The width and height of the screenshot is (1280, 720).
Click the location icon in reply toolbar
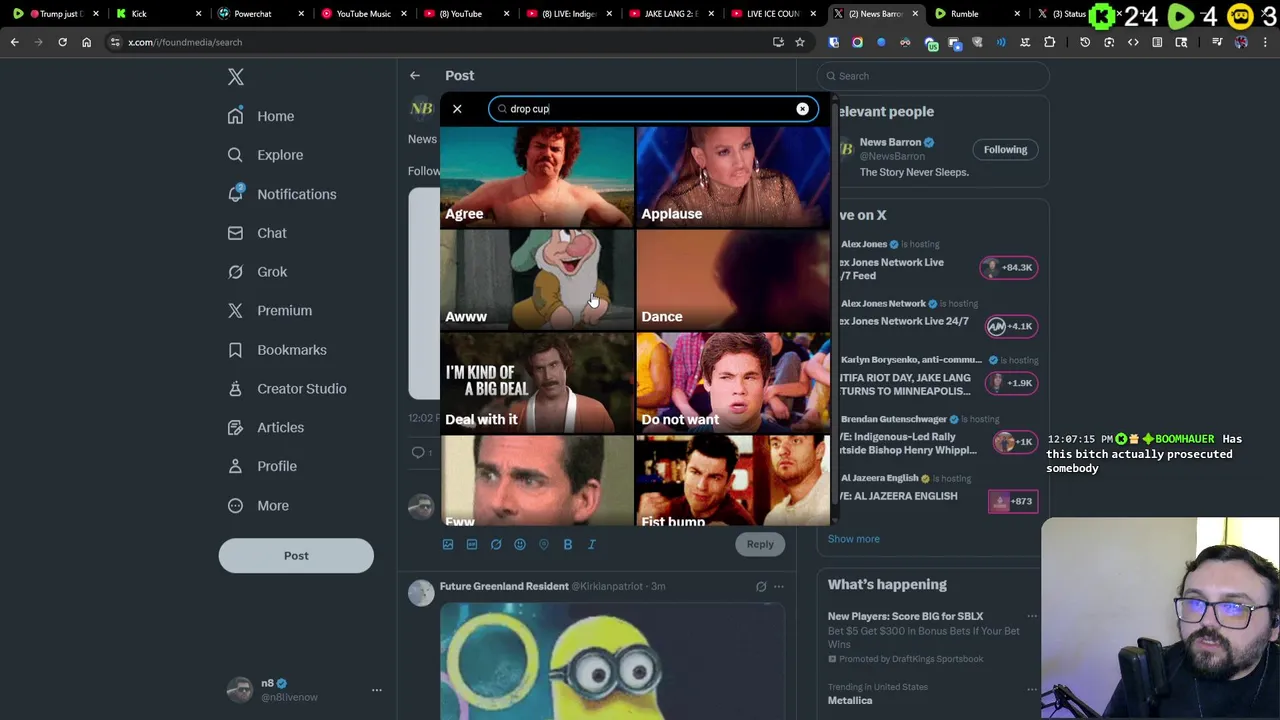(544, 544)
